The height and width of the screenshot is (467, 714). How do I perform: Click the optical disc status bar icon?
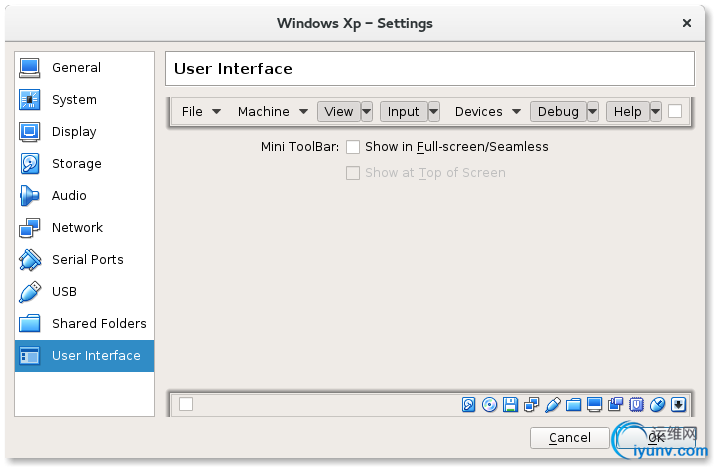(x=489, y=405)
